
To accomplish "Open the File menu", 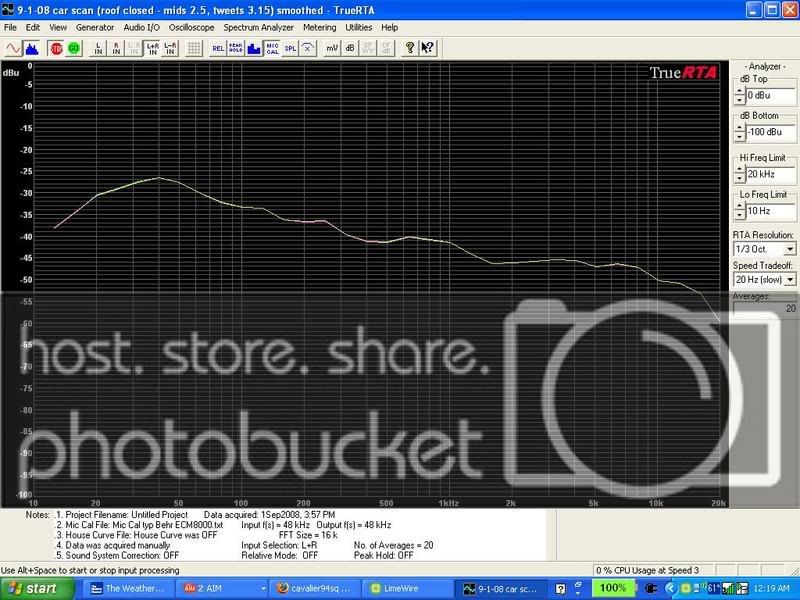I will tap(10, 28).
